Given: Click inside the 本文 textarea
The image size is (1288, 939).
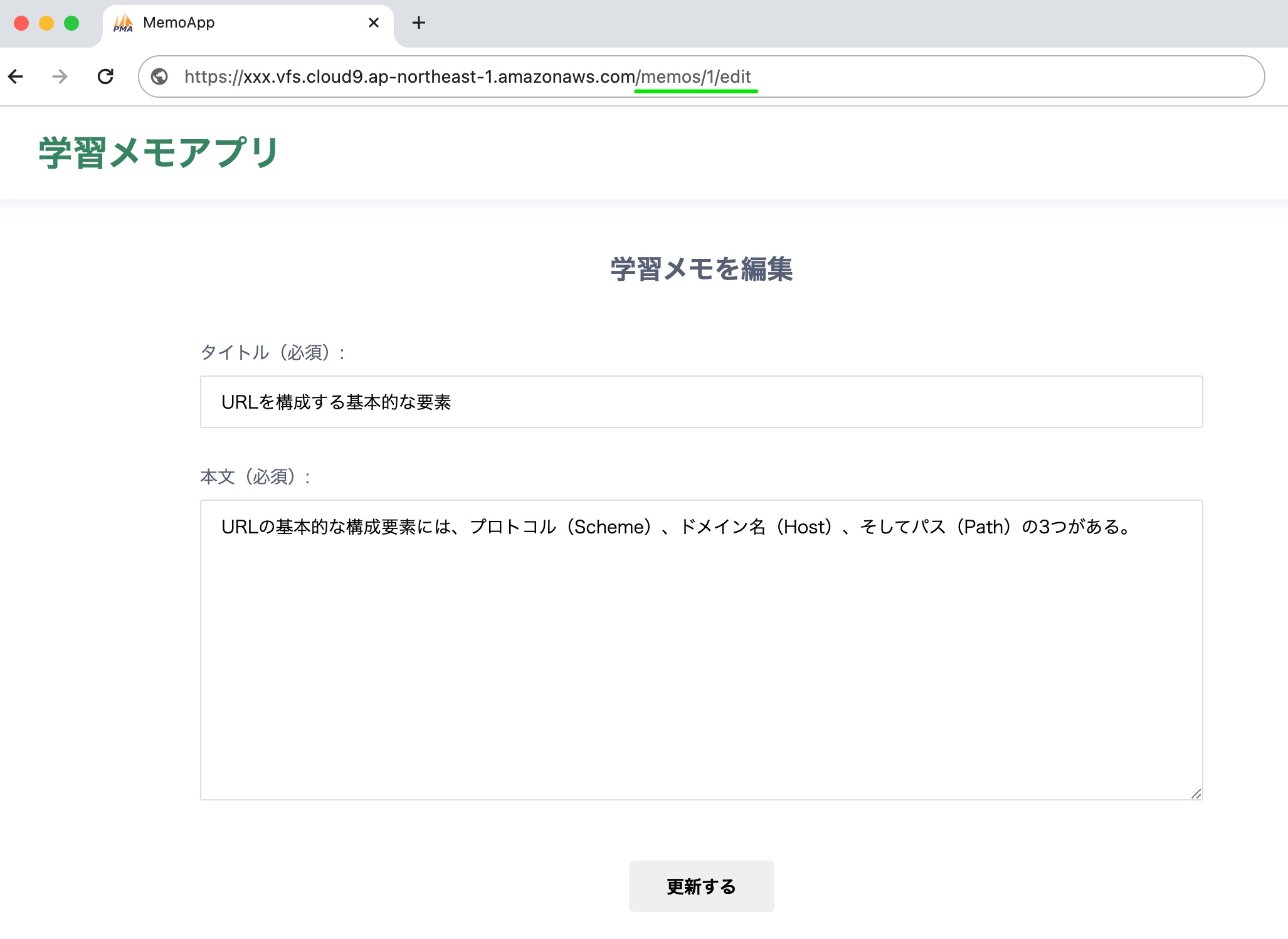Looking at the screenshot, I should point(700,658).
